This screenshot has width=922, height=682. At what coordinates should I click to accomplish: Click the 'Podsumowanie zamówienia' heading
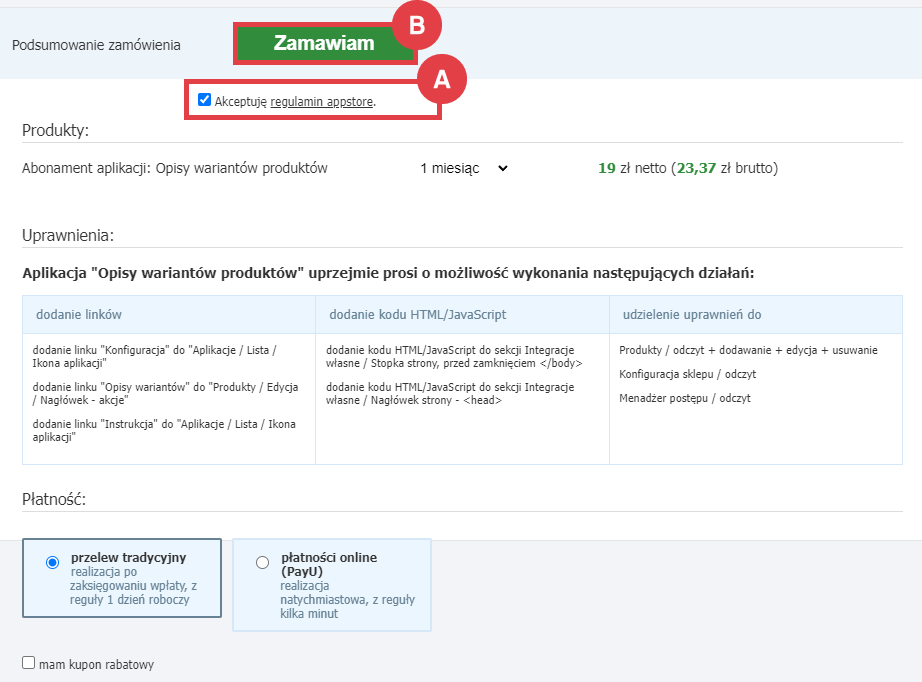[96, 45]
